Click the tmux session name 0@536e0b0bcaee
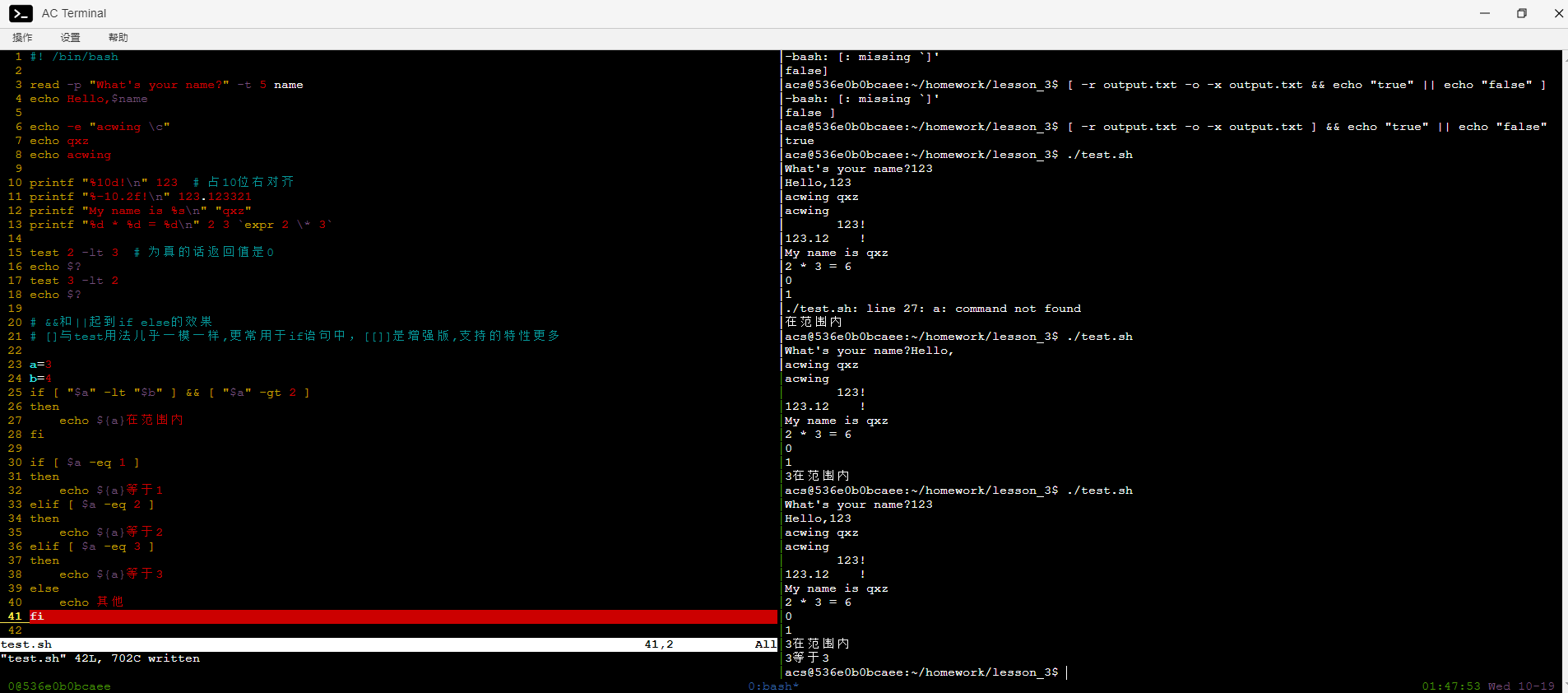The width and height of the screenshot is (1568, 693). coord(58,686)
